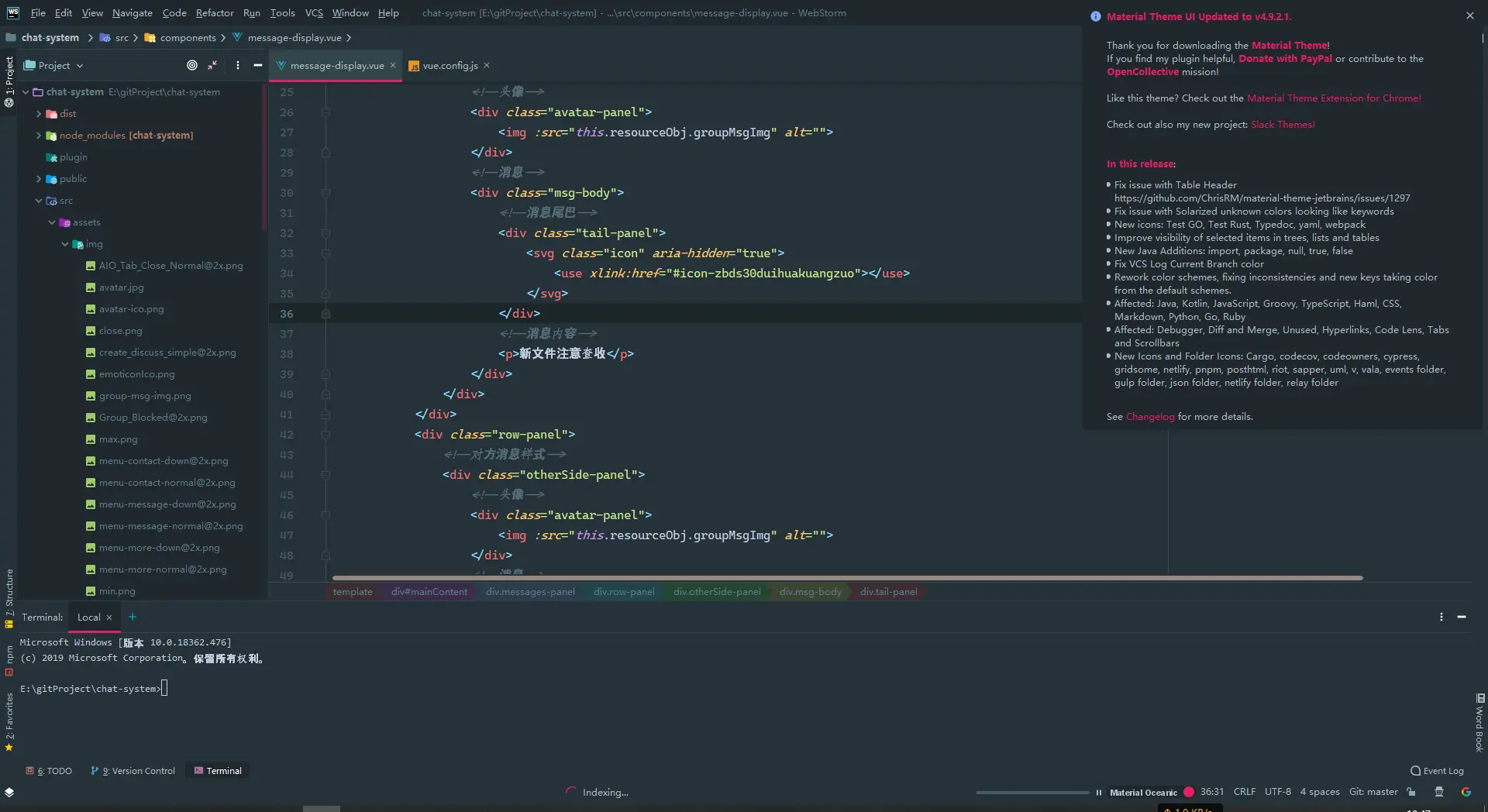The width and height of the screenshot is (1488, 812).
Task: Collapse all in Project panel
Action: [212, 65]
